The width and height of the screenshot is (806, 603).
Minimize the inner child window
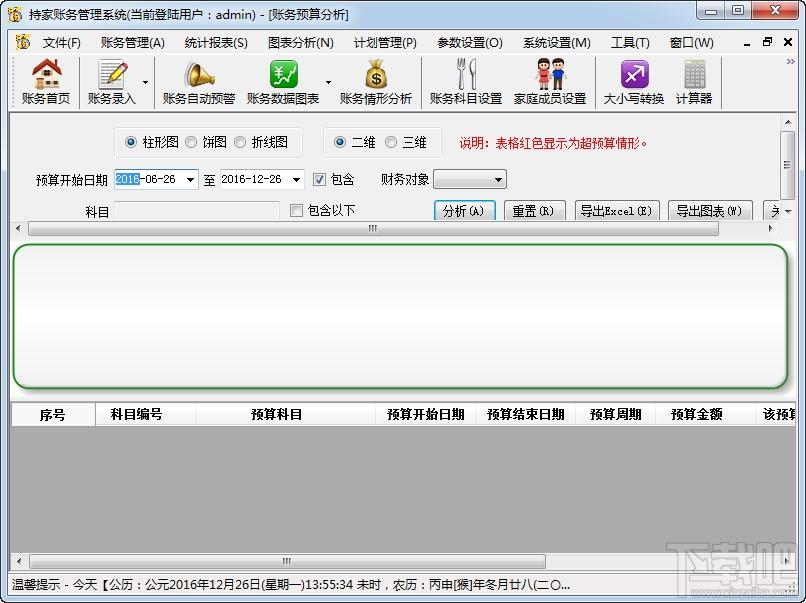(x=747, y=43)
